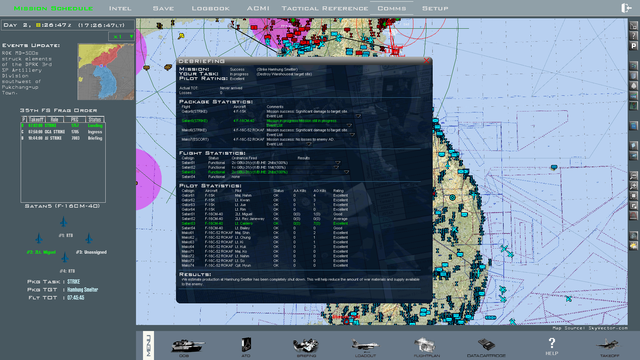Sort frag order by Takeoff column
The height and width of the screenshot is (360, 640).
tap(36, 120)
